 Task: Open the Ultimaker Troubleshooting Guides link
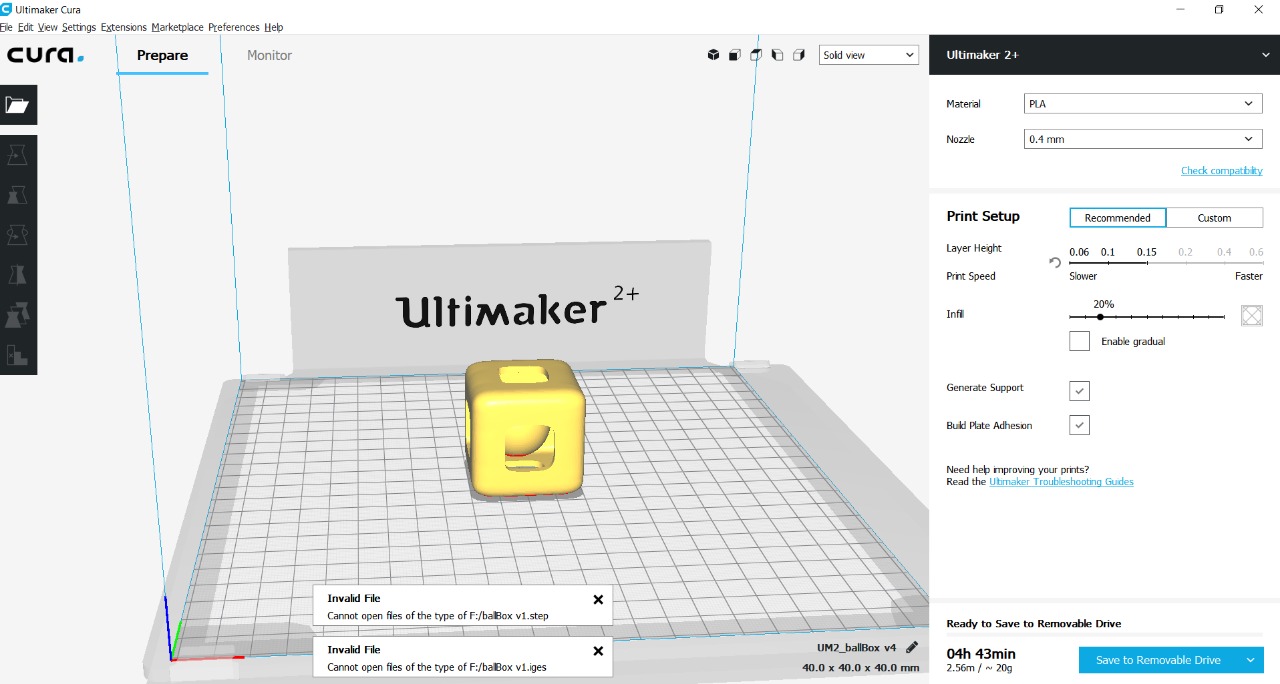click(x=1061, y=482)
